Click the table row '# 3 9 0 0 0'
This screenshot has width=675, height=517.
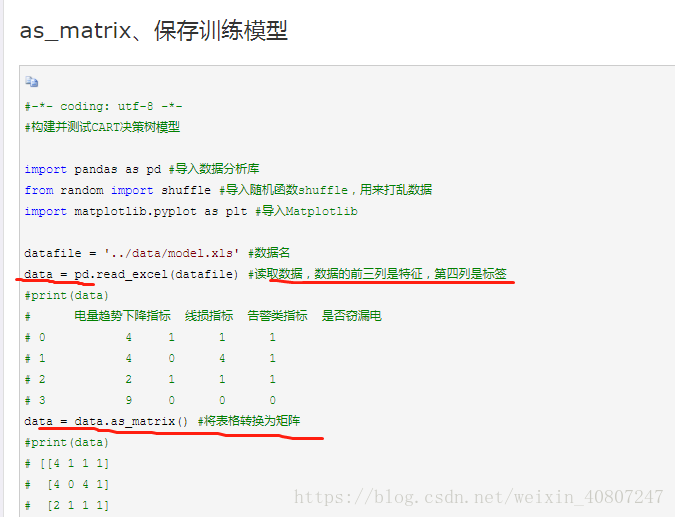pyautogui.click(x=150, y=400)
